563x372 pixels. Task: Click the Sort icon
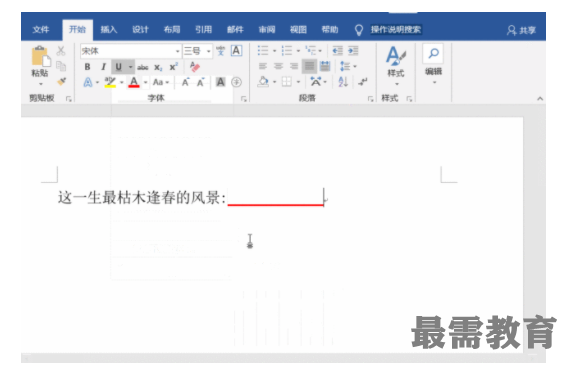pos(343,82)
